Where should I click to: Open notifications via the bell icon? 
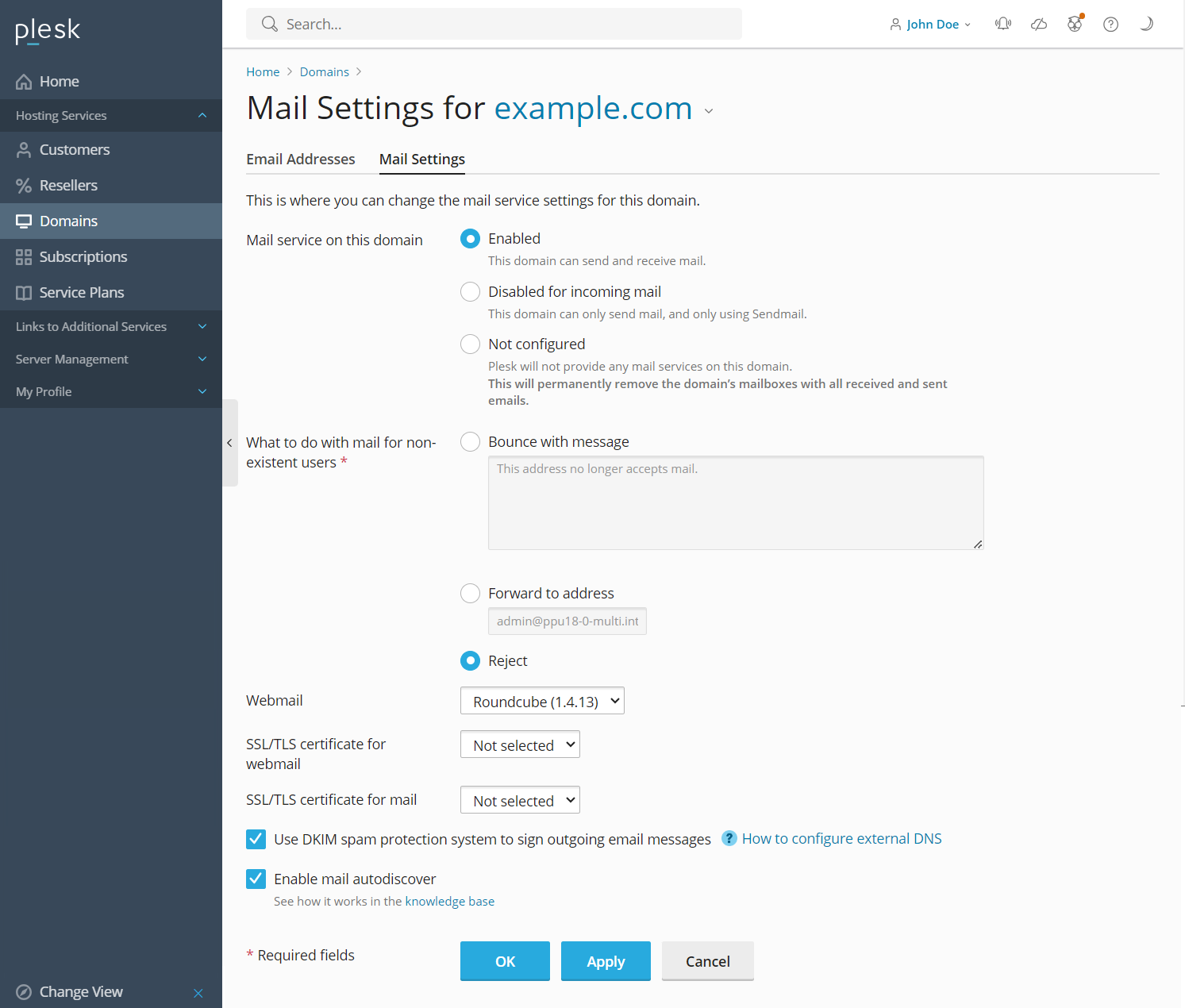point(1002,24)
